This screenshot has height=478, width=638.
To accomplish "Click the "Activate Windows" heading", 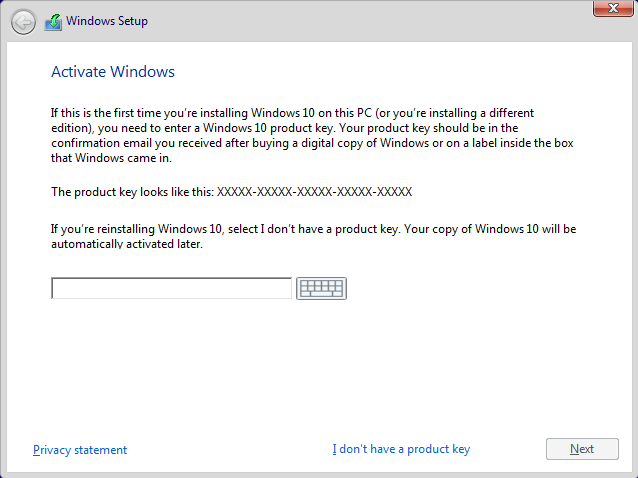I will (113, 72).
